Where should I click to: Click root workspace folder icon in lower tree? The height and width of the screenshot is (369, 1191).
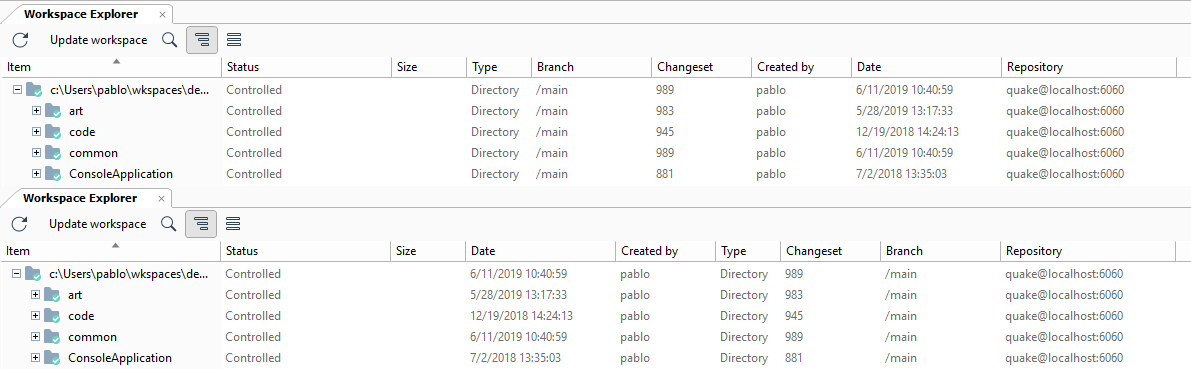pyautogui.click(x=33, y=273)
